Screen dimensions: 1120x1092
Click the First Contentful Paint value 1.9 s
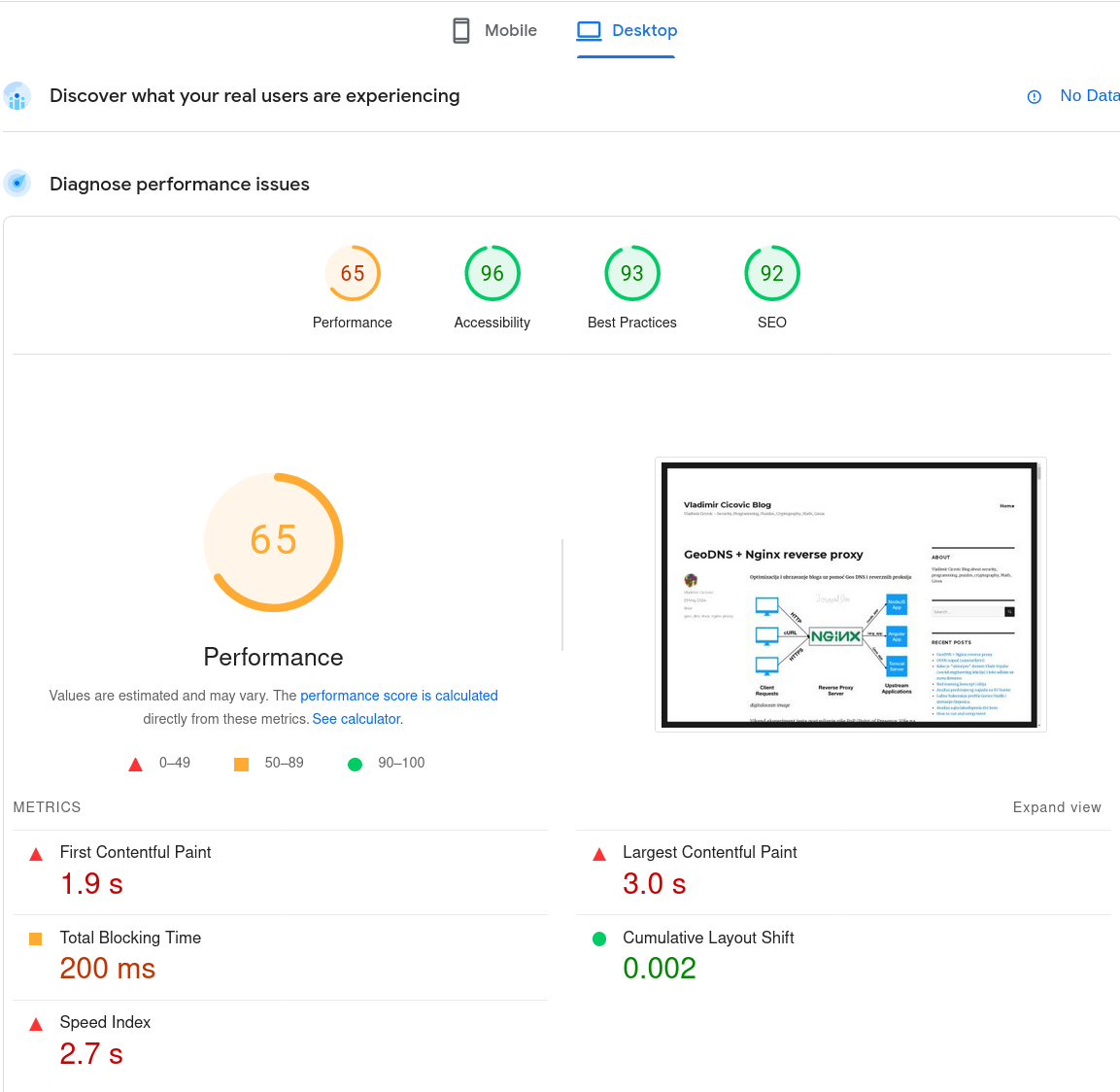91,884
